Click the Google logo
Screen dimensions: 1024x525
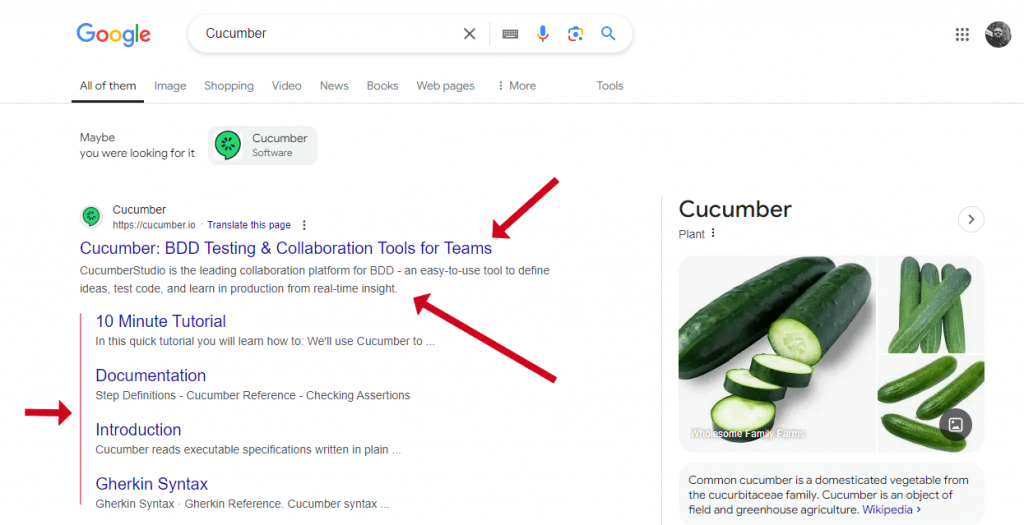point(114,34)
